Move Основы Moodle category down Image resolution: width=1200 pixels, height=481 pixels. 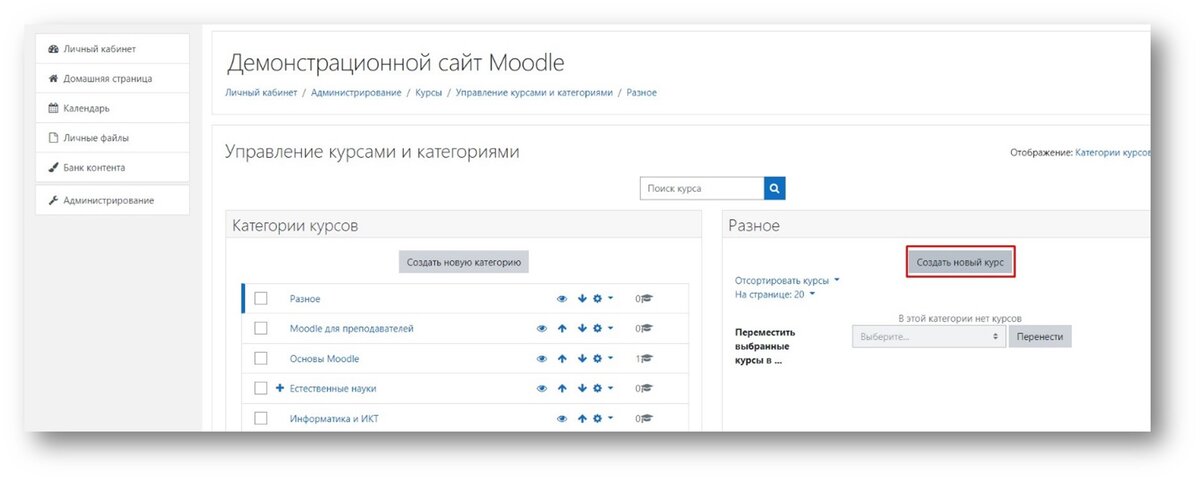point(581,358)
